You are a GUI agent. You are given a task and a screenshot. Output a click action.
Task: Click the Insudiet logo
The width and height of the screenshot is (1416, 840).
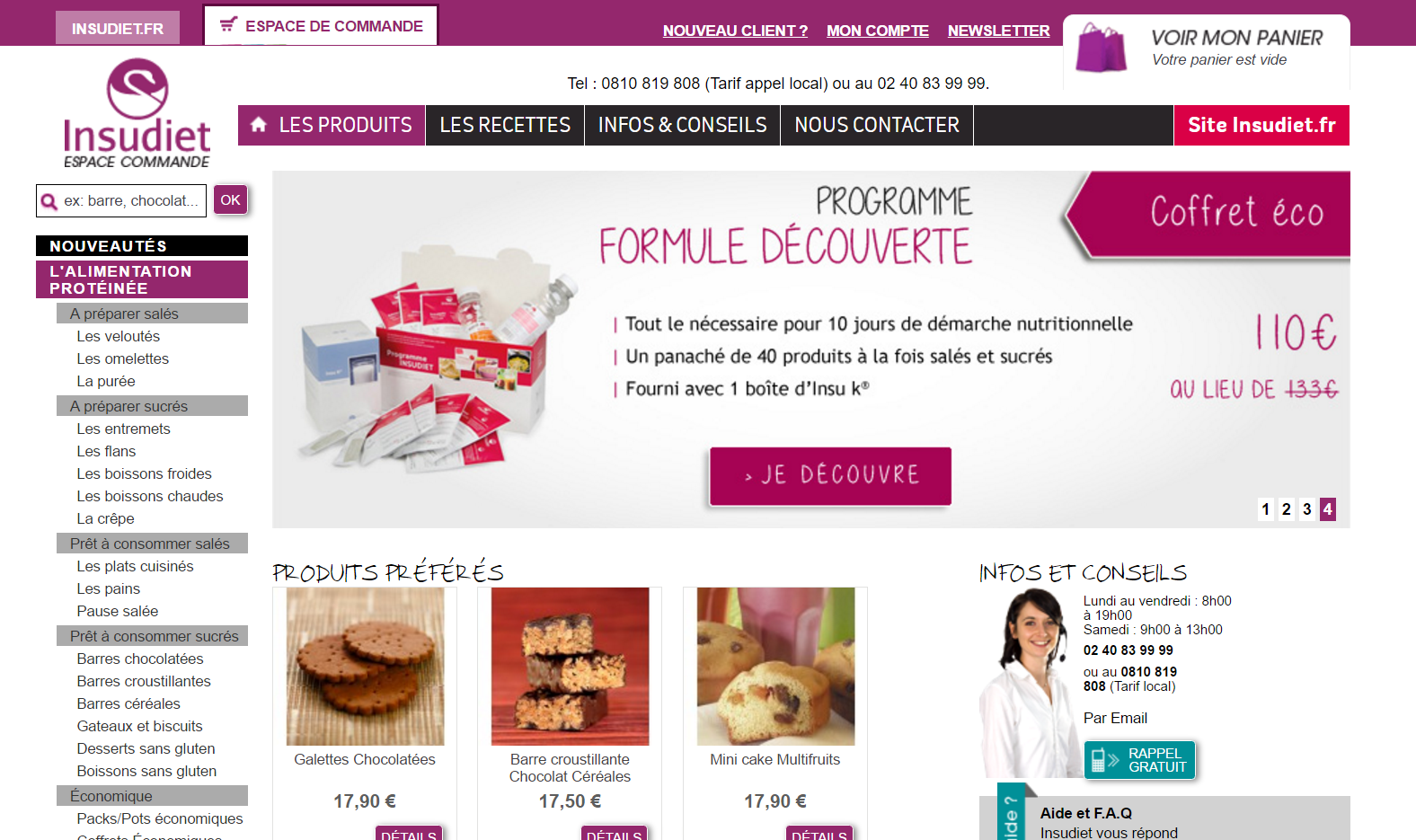point(137,114)
